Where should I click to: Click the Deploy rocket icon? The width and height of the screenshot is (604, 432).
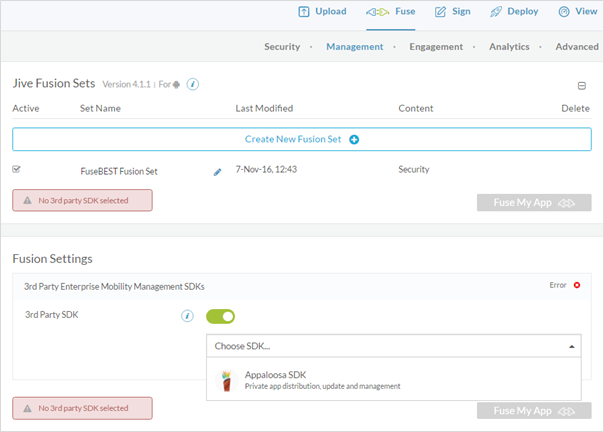click(495, 12)
